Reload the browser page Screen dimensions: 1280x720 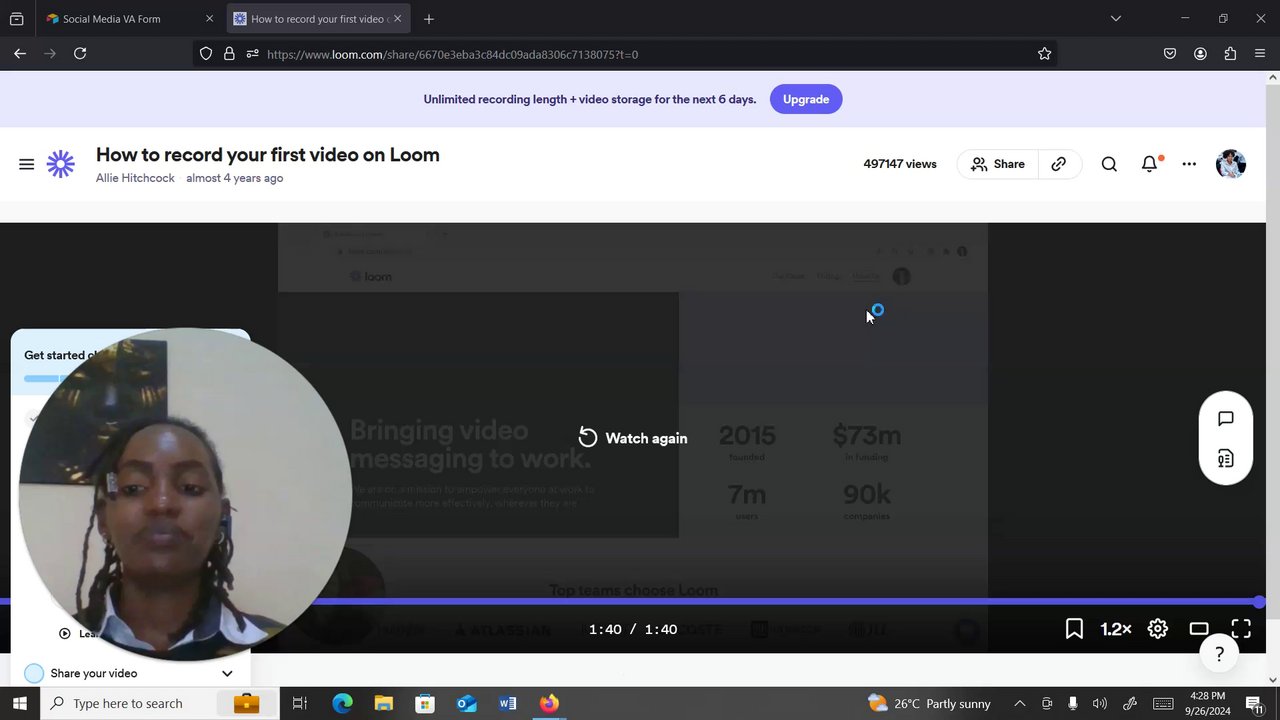(x=80, y=54)
